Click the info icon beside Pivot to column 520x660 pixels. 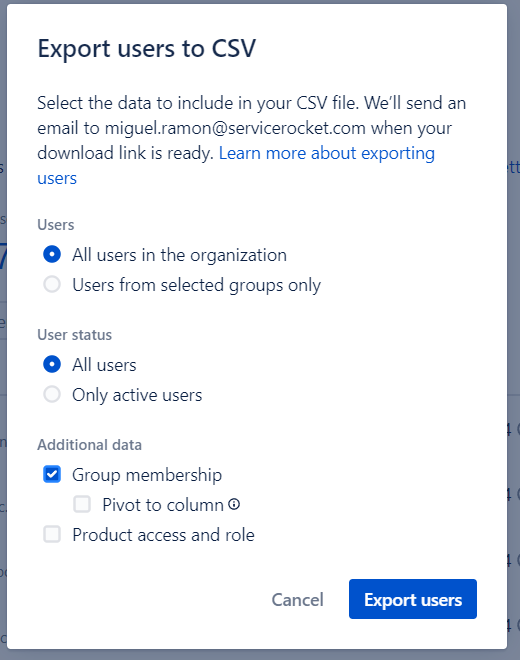(234, 504)
